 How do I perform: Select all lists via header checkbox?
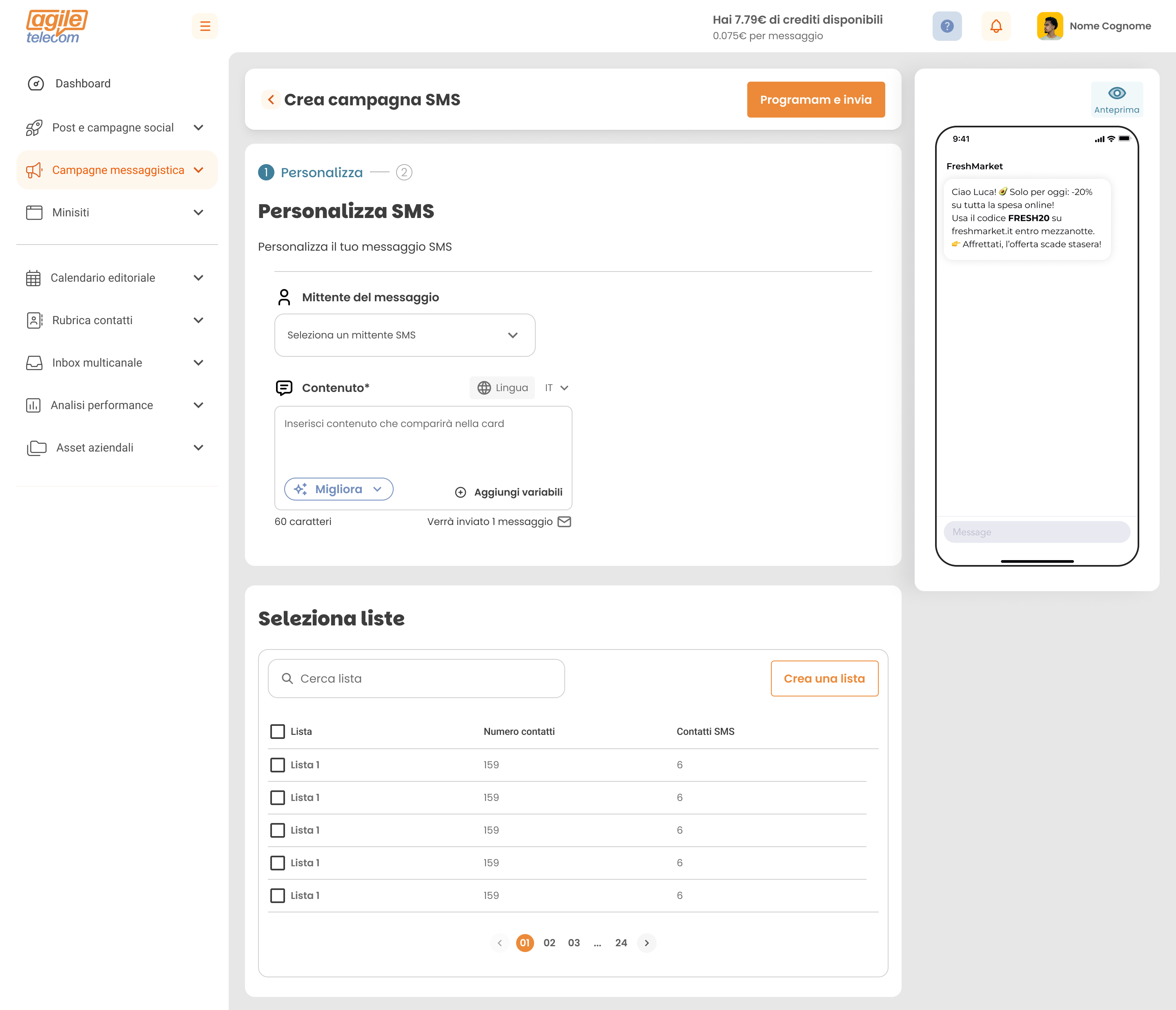[277, 732]
